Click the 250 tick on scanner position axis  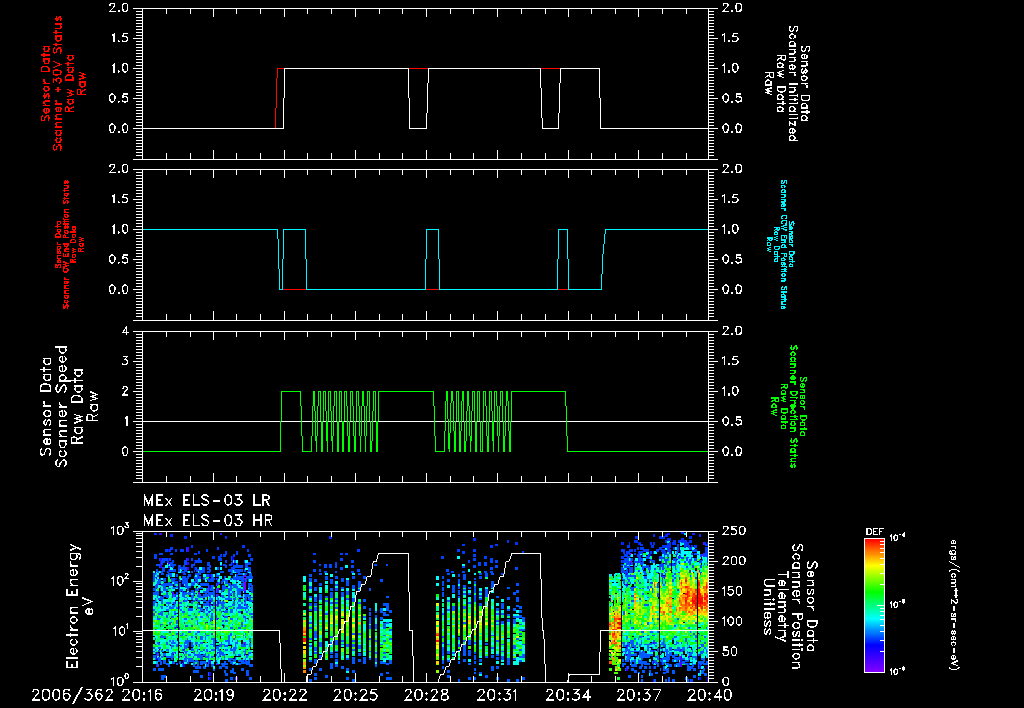pyautogui.click(x=734, y=530)
